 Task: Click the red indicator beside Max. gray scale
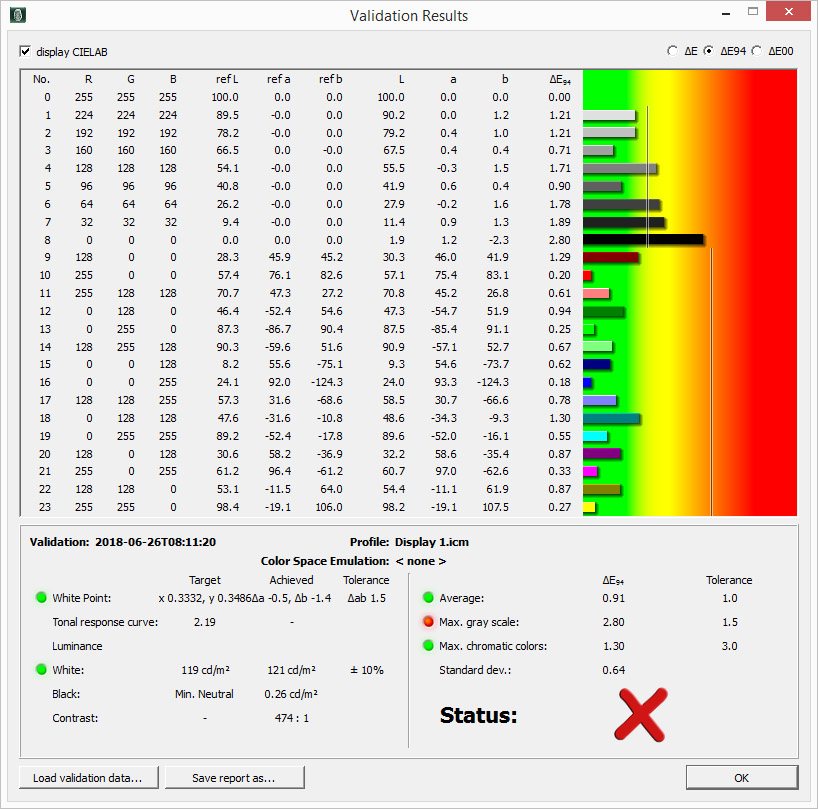[x=428, y=622]
